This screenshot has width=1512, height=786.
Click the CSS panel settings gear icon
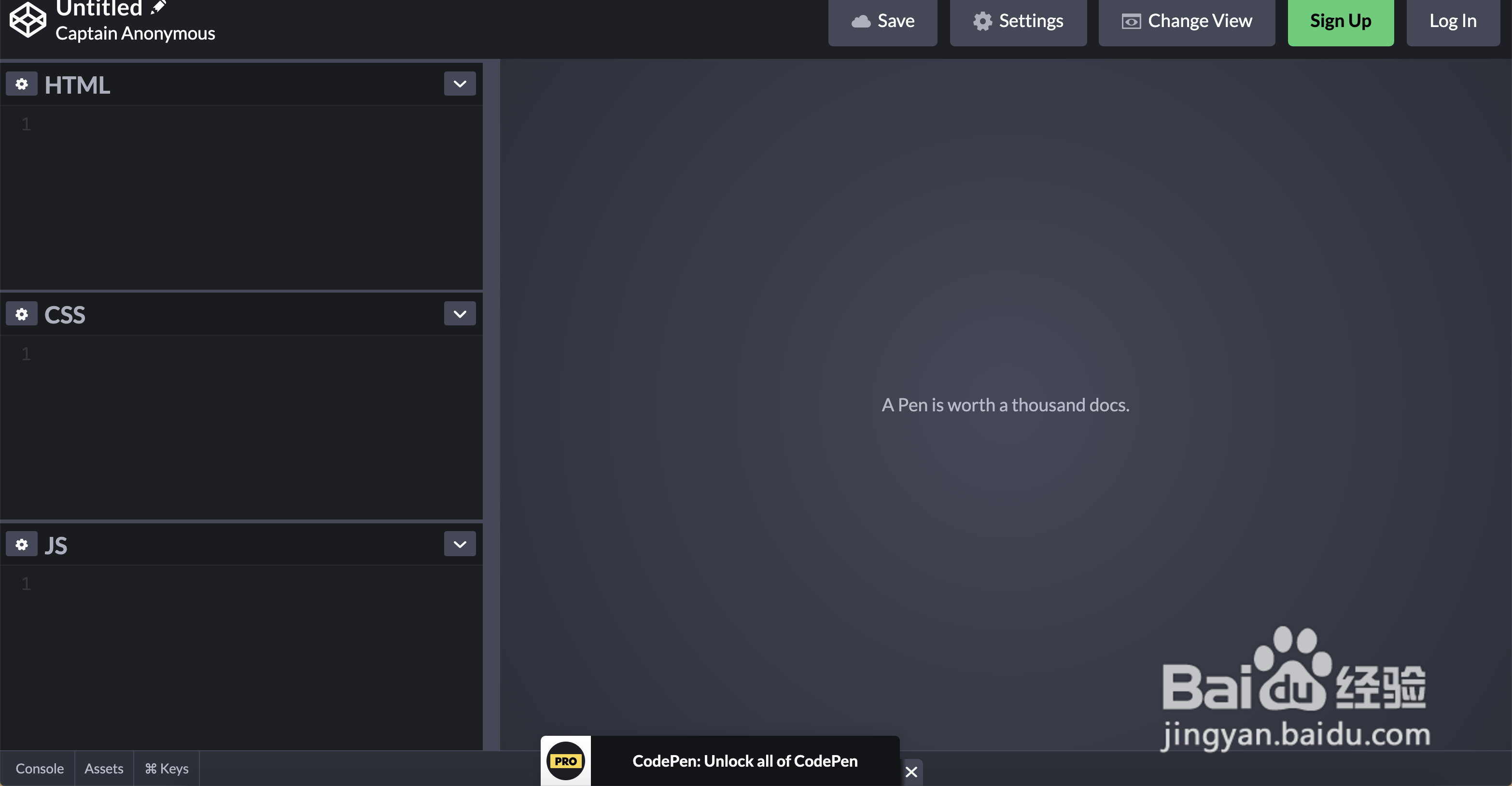tap(21, 314)
